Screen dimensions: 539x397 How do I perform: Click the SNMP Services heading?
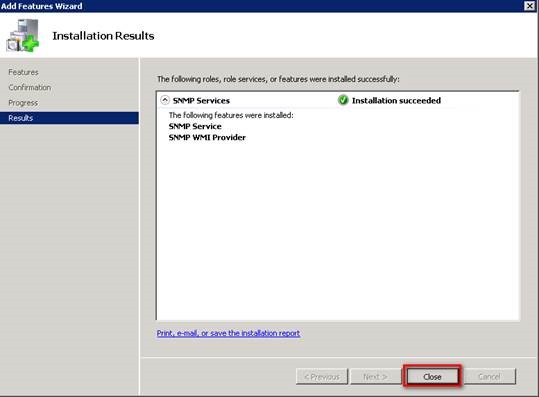[x=201, y=100]
